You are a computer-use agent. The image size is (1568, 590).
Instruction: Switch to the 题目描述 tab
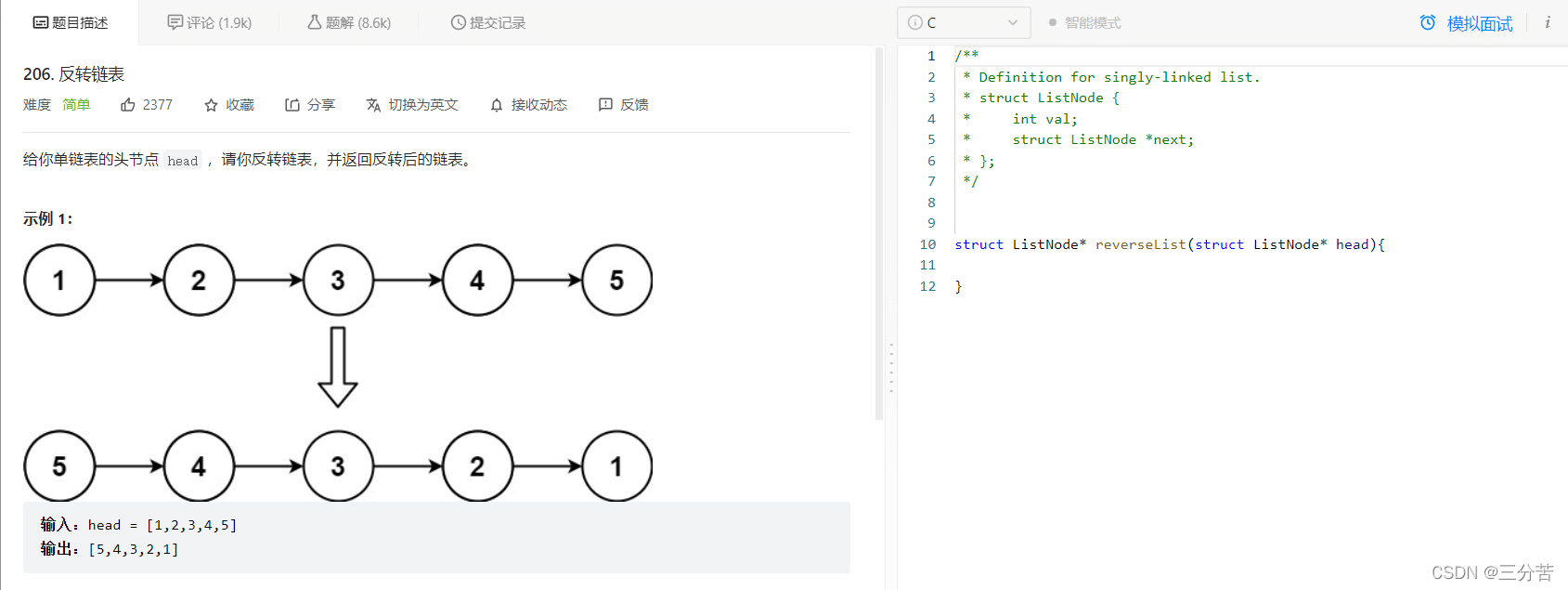pyautogui.click(x=71, y=23)
